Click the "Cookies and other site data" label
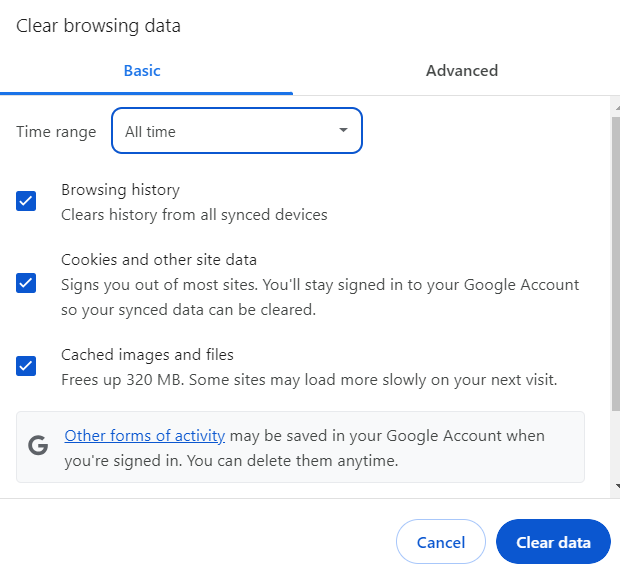Viewport: 620px width, 582px height. 159,260
